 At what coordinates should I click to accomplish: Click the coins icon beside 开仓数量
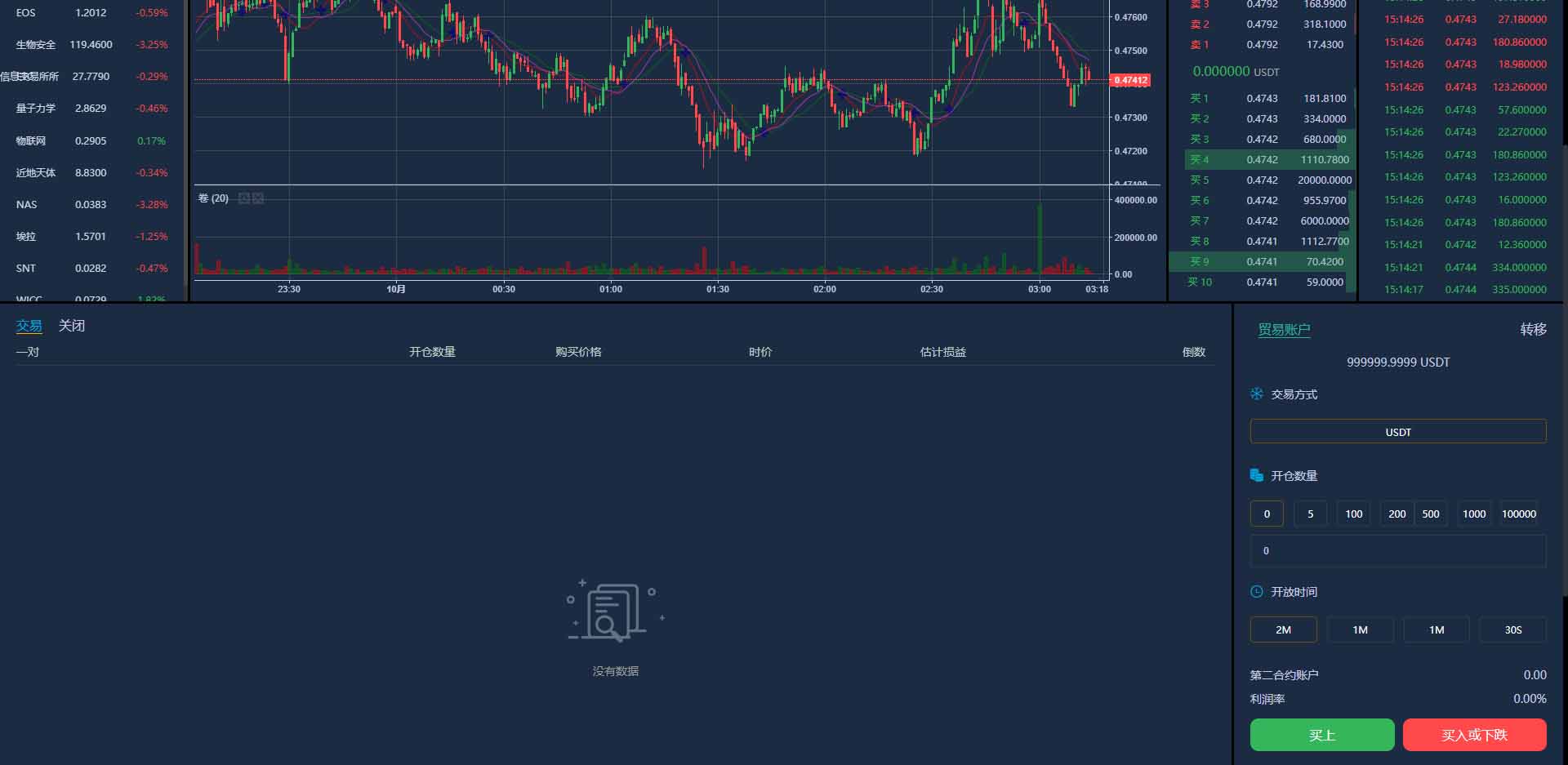point(1257,475)
